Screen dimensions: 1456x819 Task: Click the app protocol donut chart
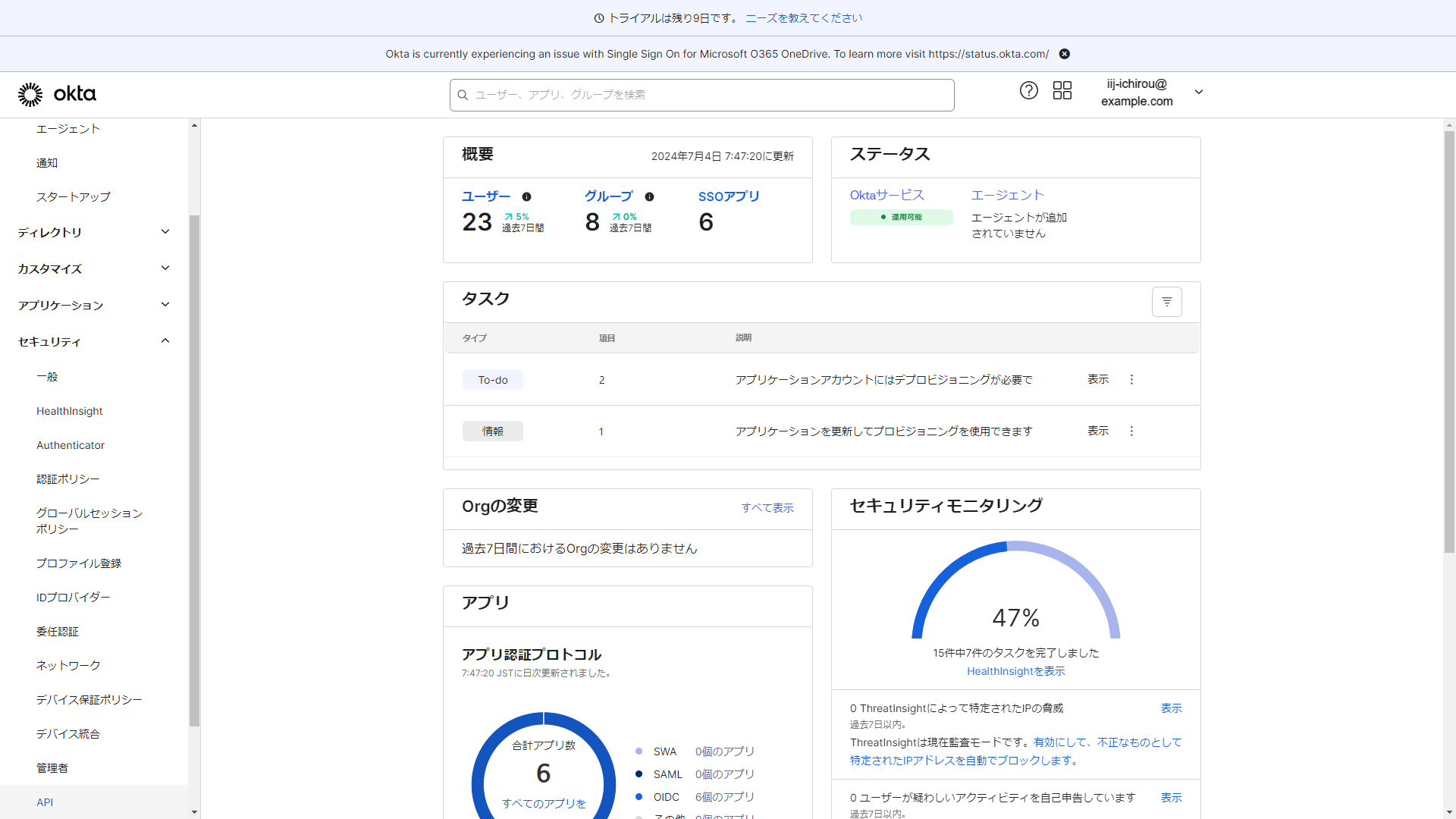(x=544, y=766)
